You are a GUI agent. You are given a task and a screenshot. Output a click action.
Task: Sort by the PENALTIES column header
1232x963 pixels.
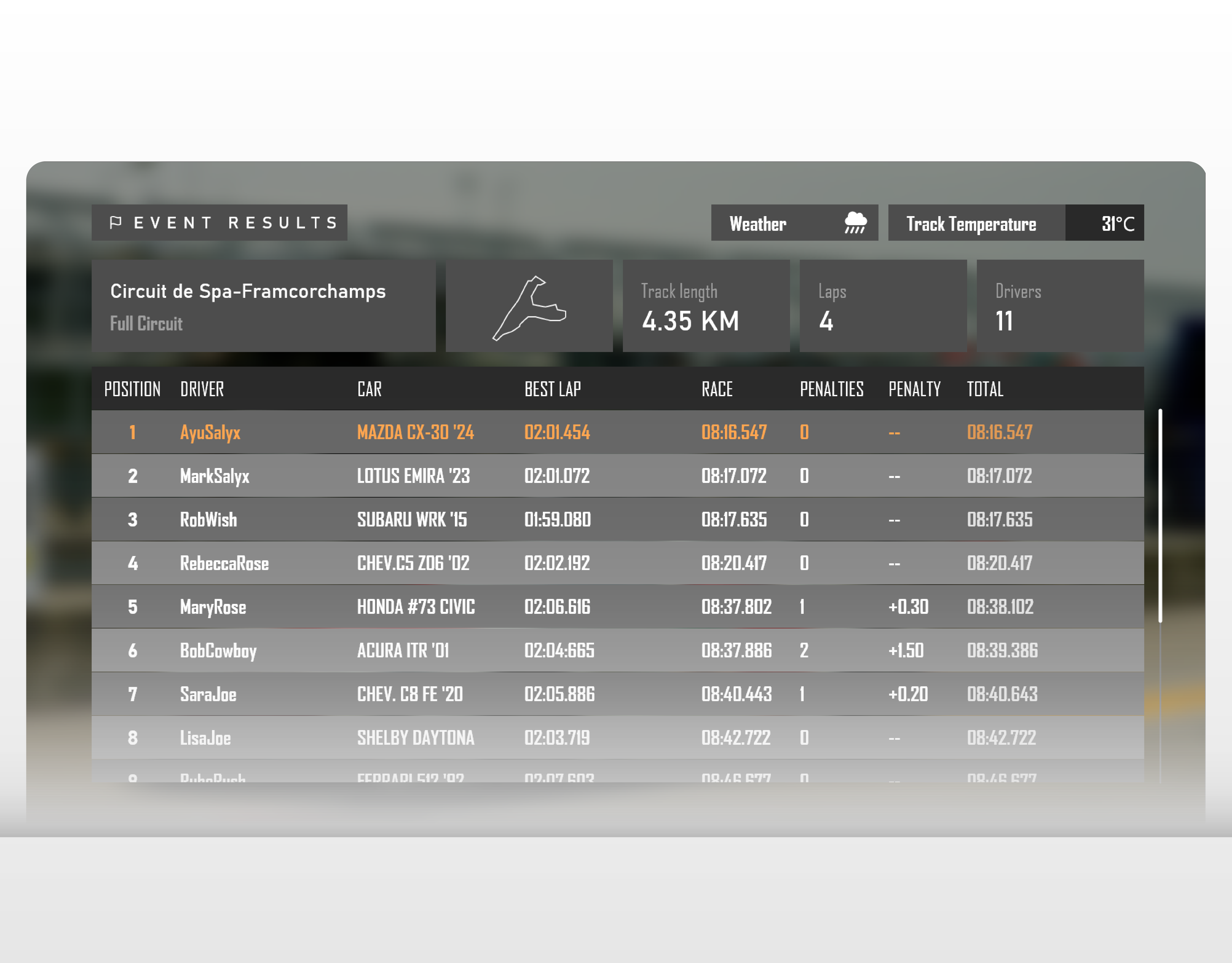tap(832, 389)
